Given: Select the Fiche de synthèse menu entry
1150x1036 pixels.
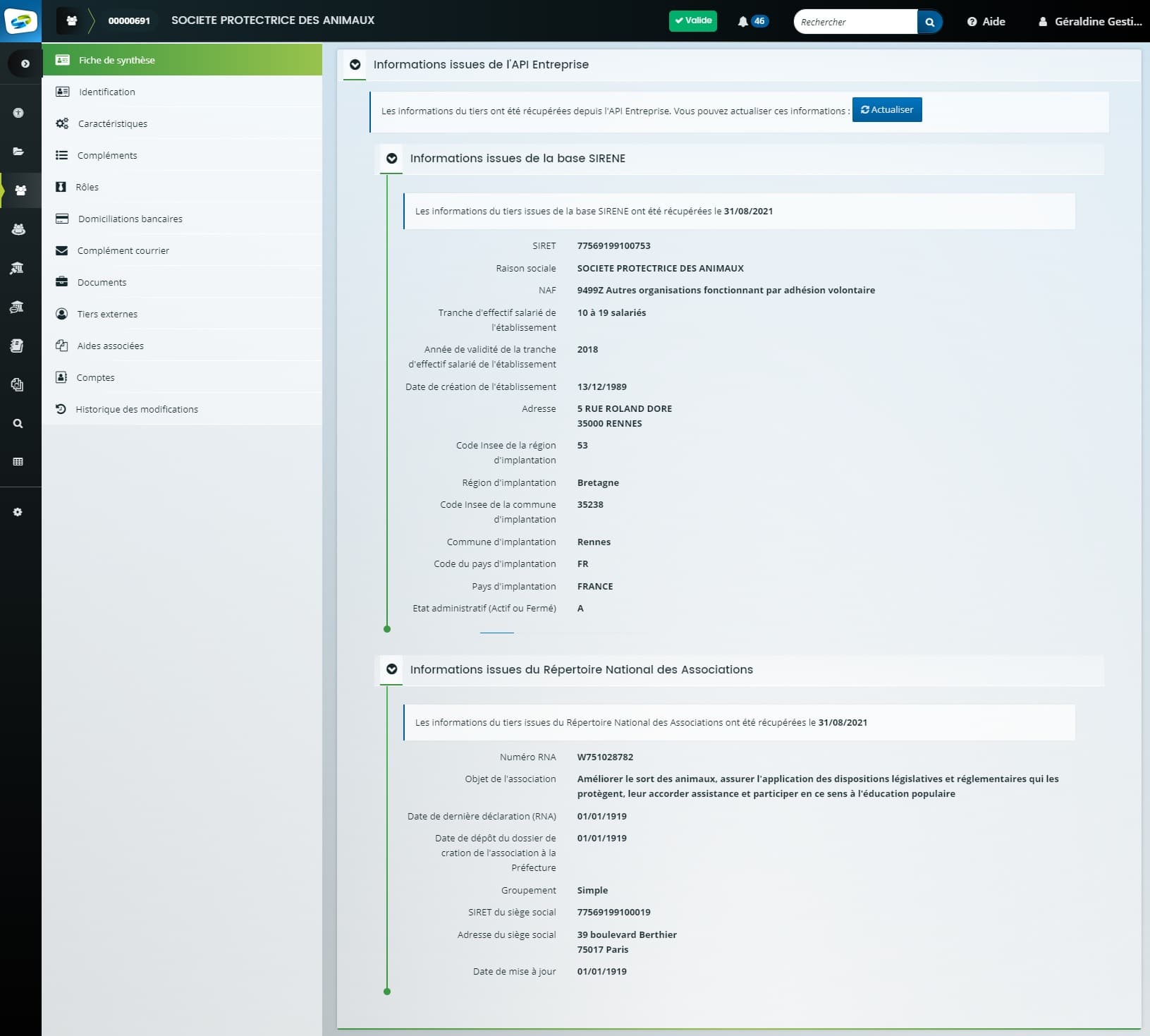Looking at the screenshot, I should pyautogui.click(x=182, y=60).
